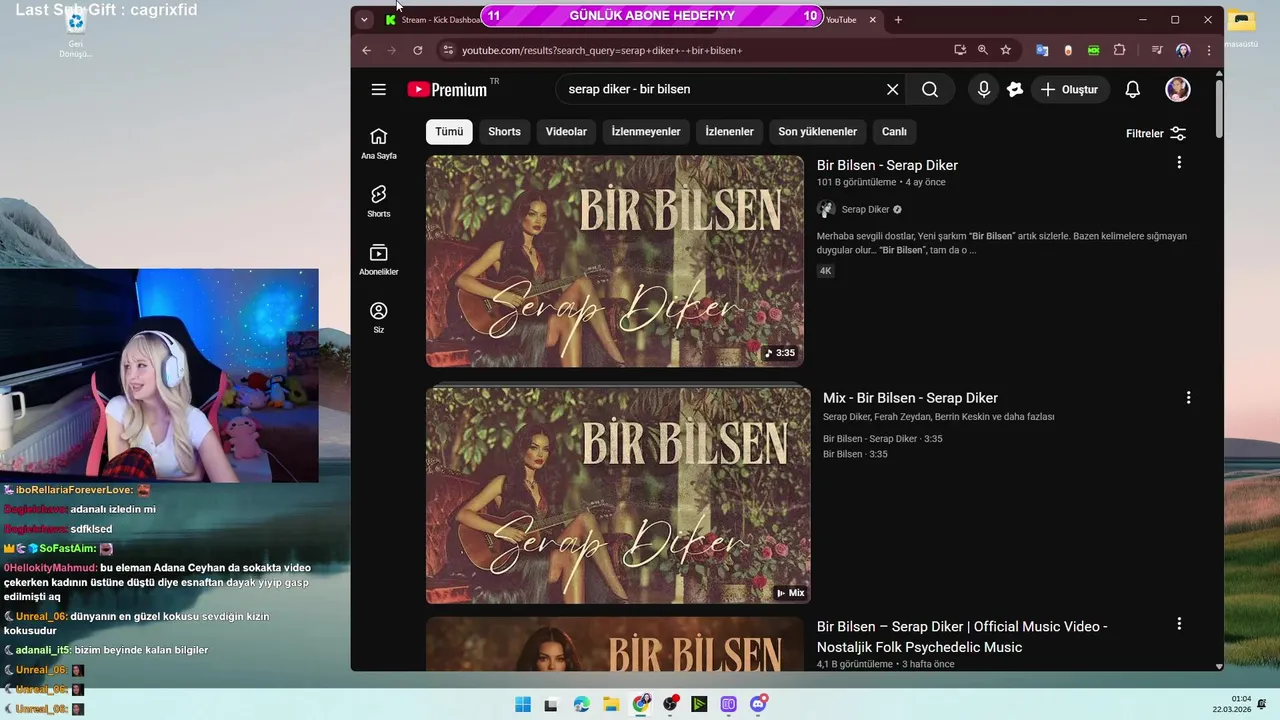Open OBS Studio from the taskbar
1280x720 pixels.
click(x=670, y=704)
